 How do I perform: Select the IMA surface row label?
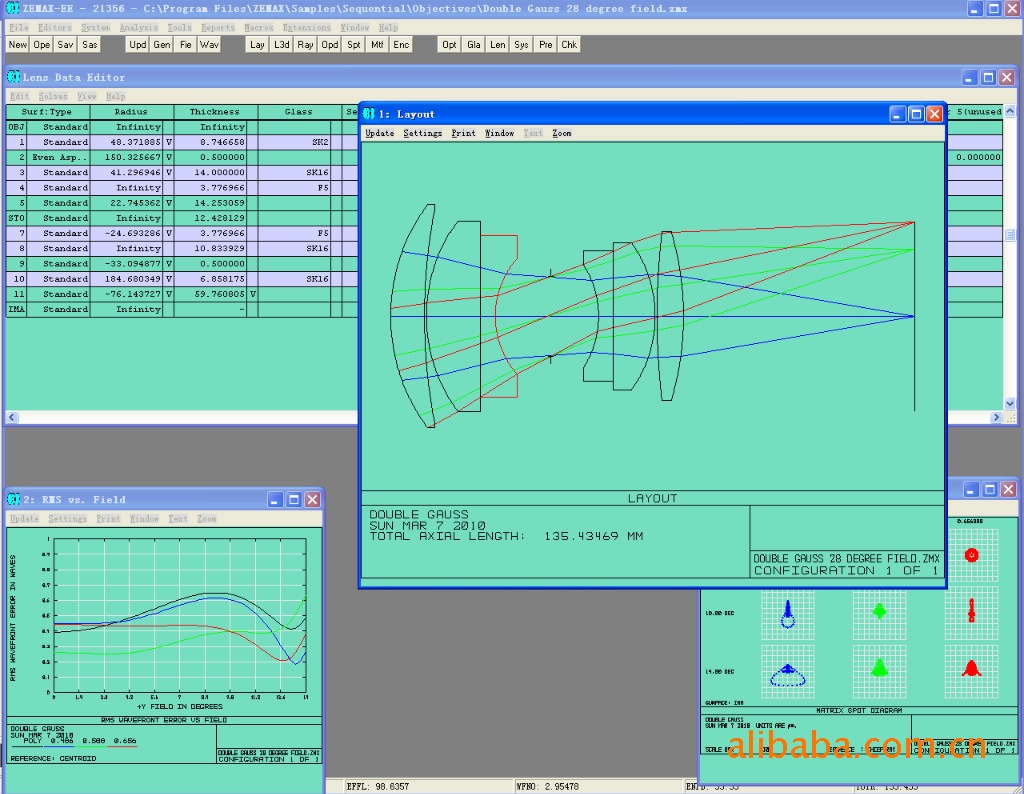coord(16,310)
